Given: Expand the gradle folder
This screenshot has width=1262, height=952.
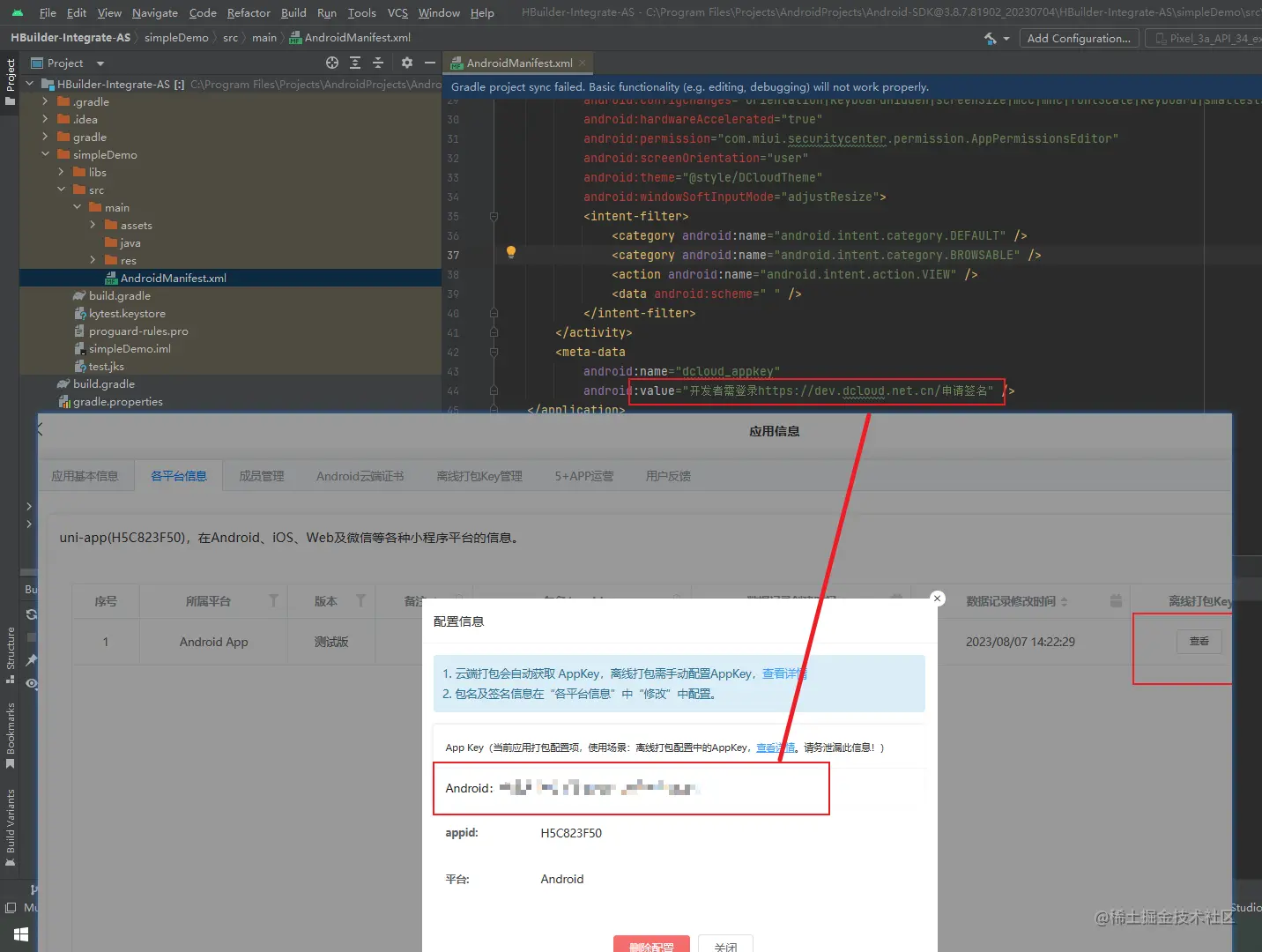Looking at the screenshot, I should (45, 137).
